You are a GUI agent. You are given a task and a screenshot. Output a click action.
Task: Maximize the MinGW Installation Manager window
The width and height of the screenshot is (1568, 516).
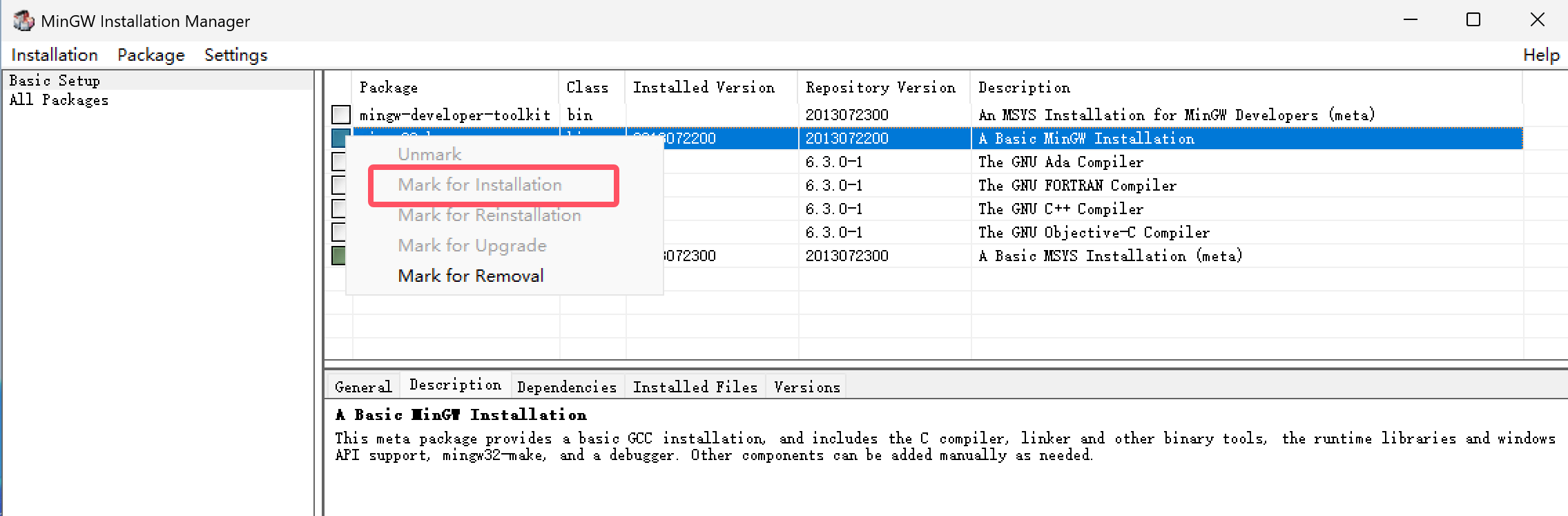(1473, 20)
